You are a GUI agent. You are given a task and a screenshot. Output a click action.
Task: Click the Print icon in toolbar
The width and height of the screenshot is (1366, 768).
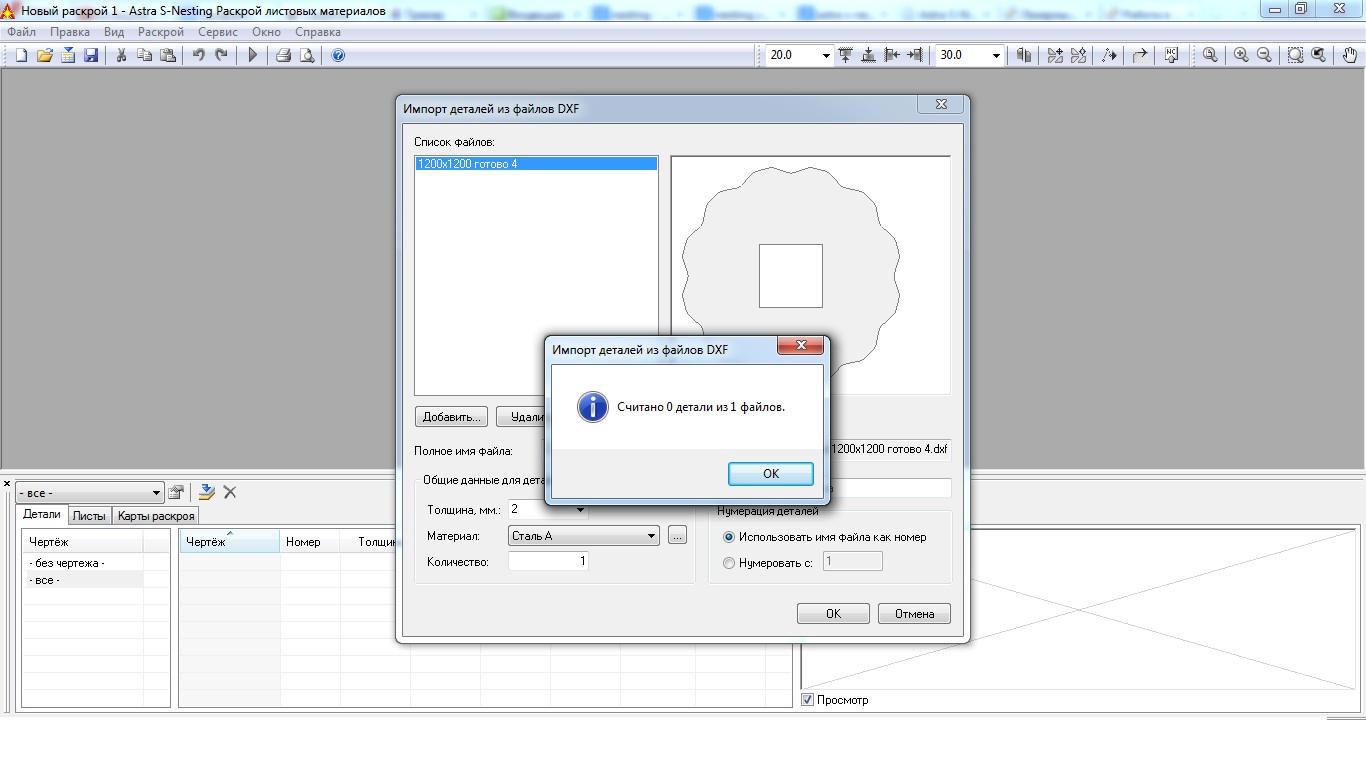coord(283,56)
